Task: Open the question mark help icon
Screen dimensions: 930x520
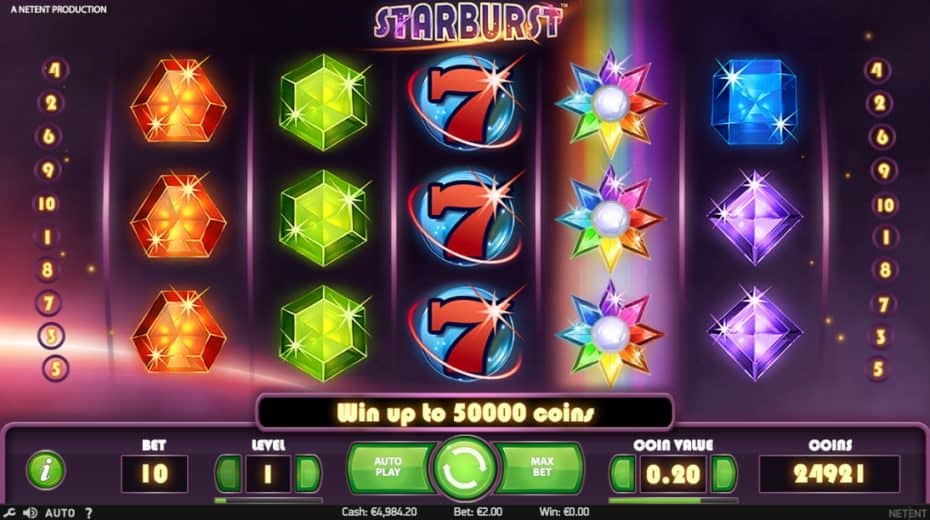Action: pyautogui.click(x=88, y=513)
